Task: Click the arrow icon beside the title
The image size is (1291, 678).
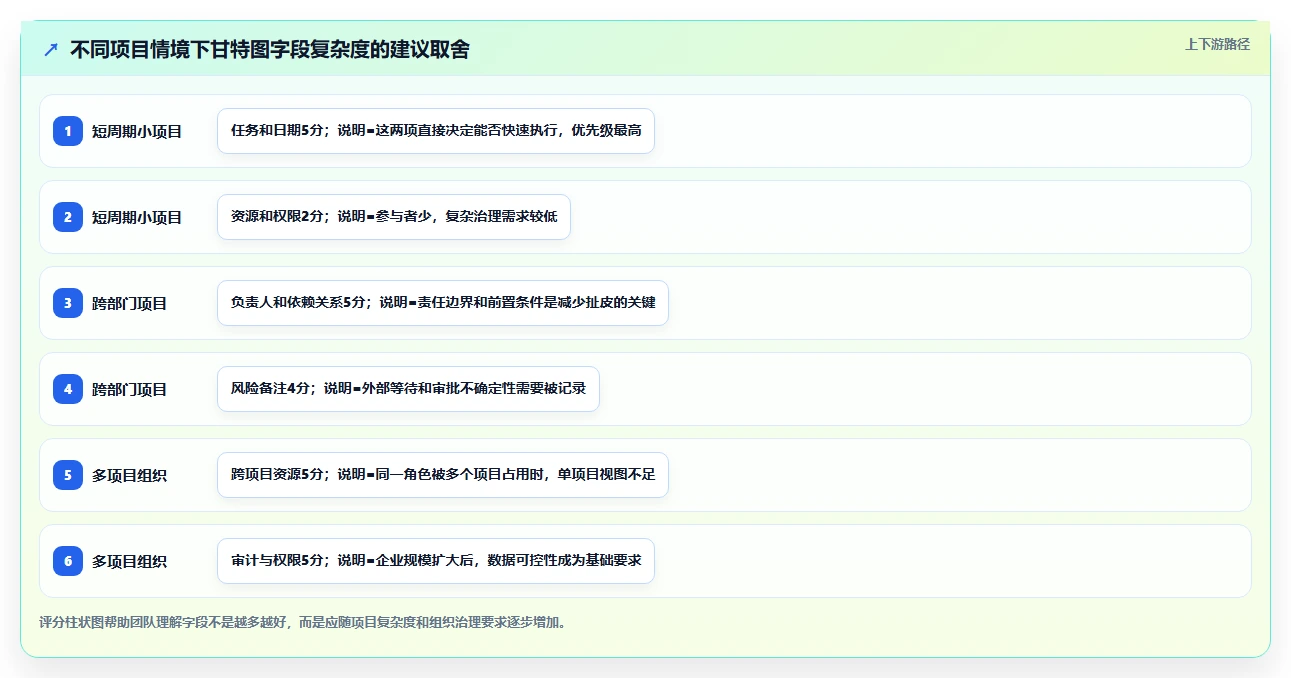Action: [51, 50]
